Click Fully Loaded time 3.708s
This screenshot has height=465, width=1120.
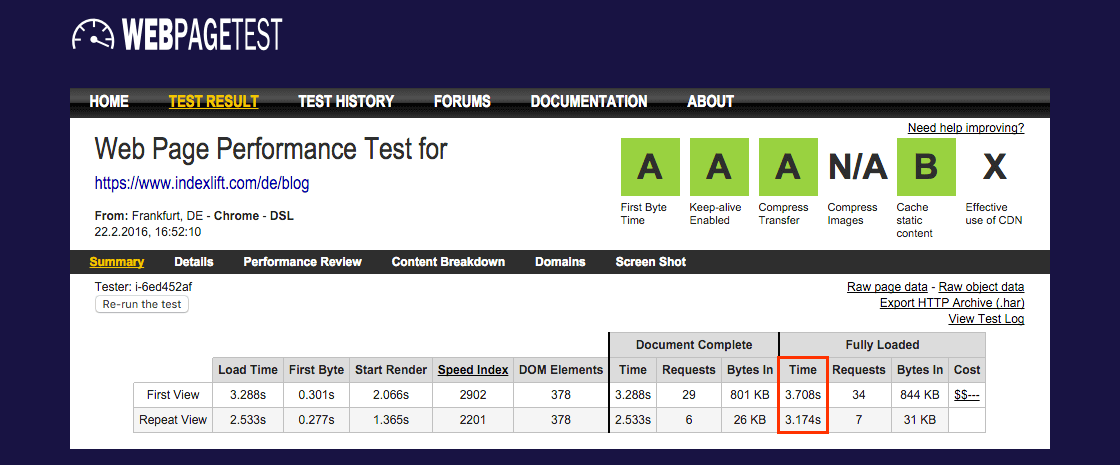click(x=803, y=395)
